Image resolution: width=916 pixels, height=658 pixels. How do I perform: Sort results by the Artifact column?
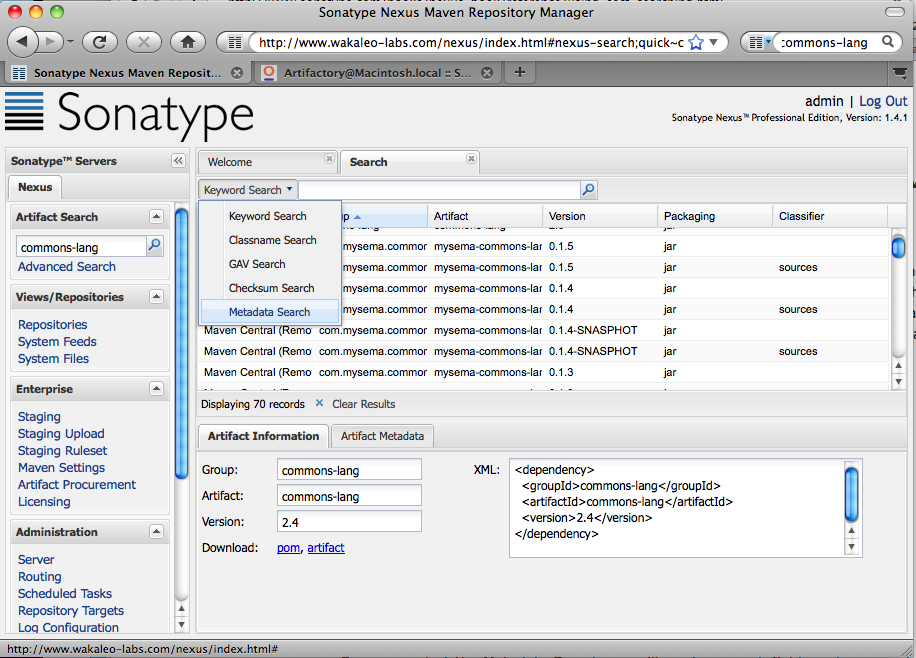[x=485, y=216]
